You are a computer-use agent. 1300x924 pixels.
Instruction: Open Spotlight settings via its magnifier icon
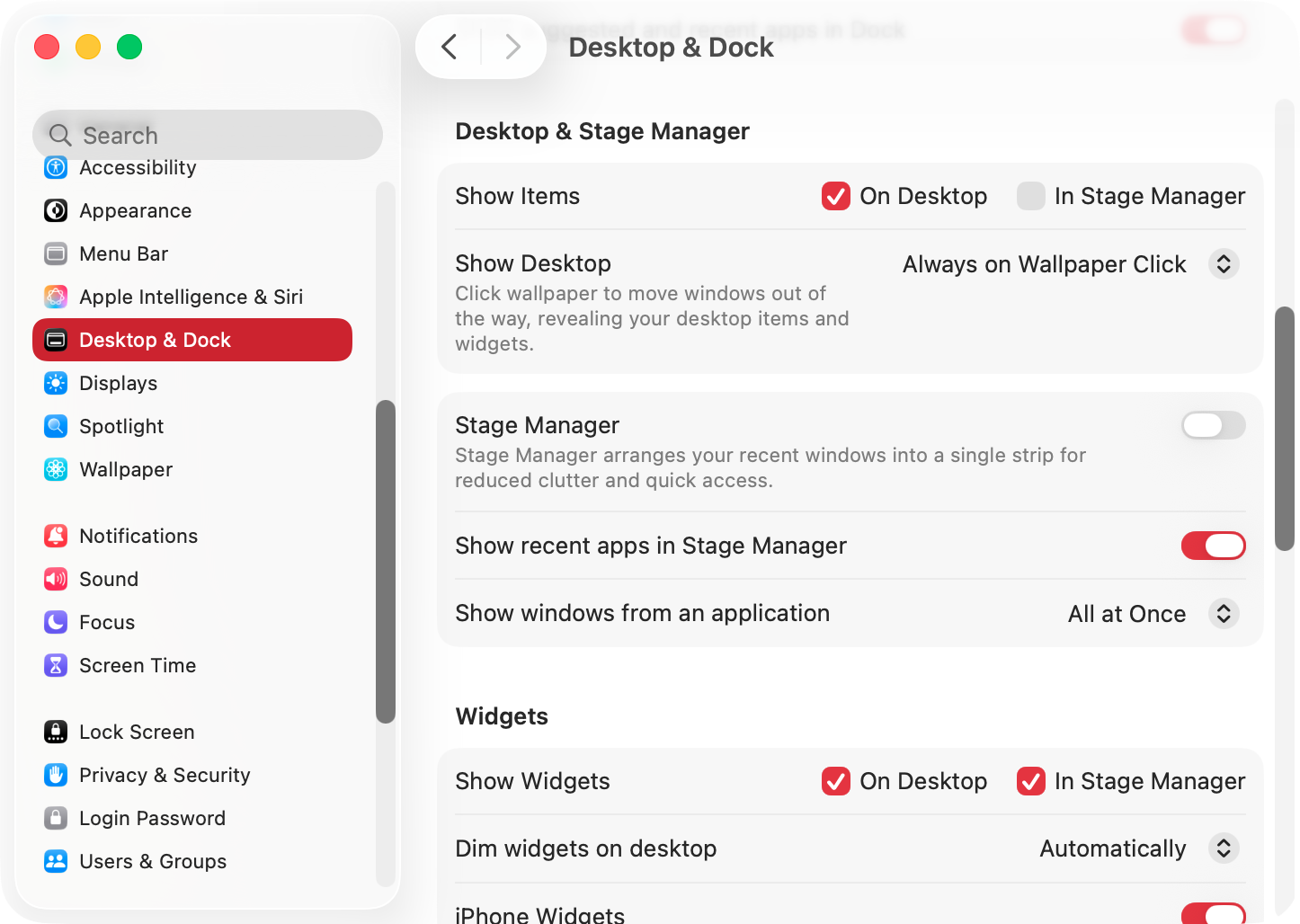click(x=56, y=426)
